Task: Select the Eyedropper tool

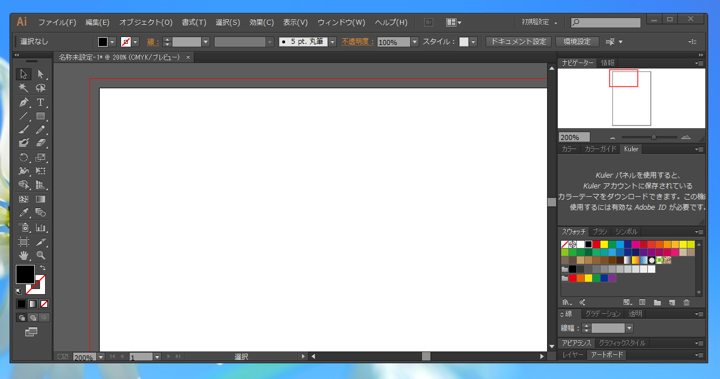Action: 23,213
